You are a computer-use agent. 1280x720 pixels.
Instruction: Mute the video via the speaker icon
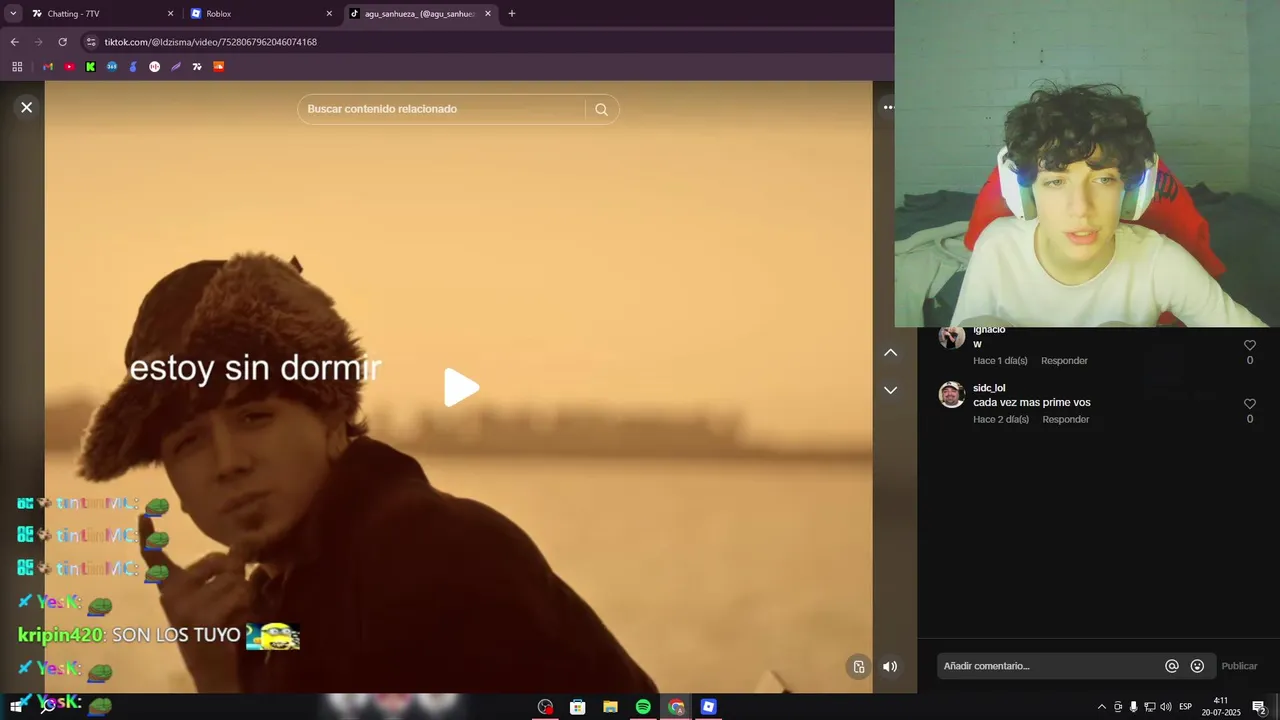coord(889,667)
